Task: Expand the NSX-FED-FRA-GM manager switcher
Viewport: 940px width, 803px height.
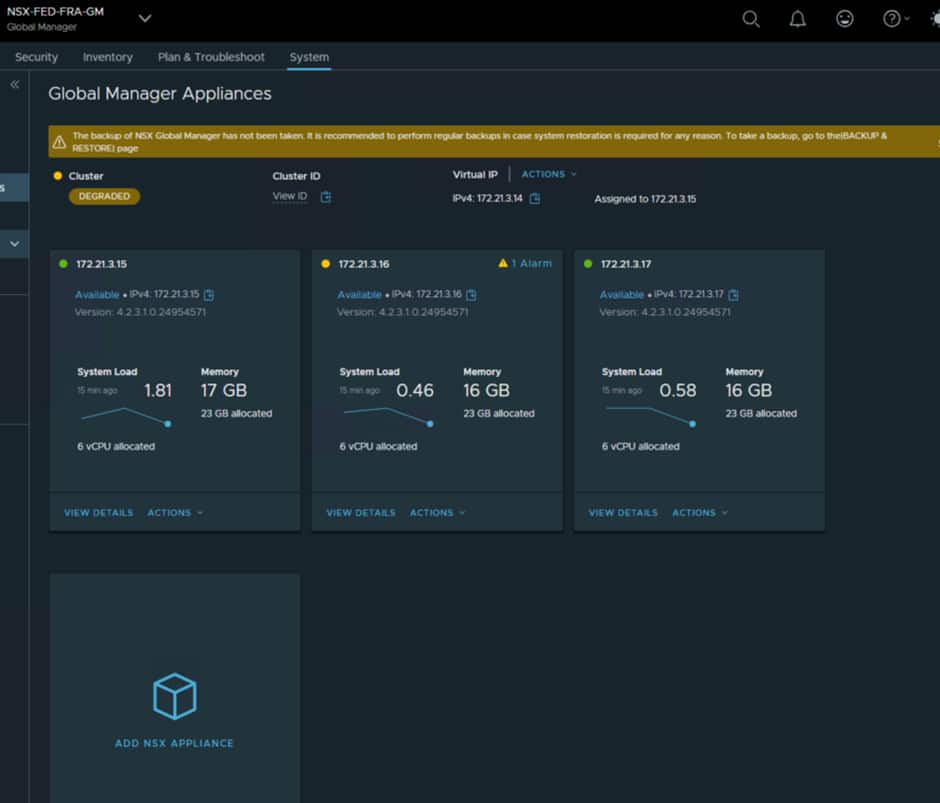Action: coord(144,19)
